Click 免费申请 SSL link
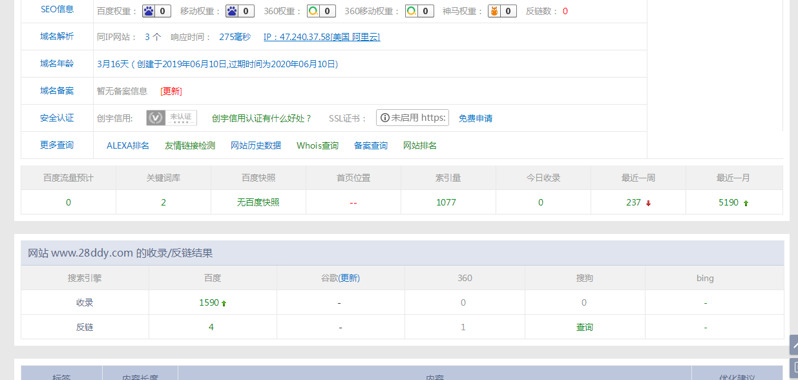This screenshot has width=798, height=380. coord(475,119)
